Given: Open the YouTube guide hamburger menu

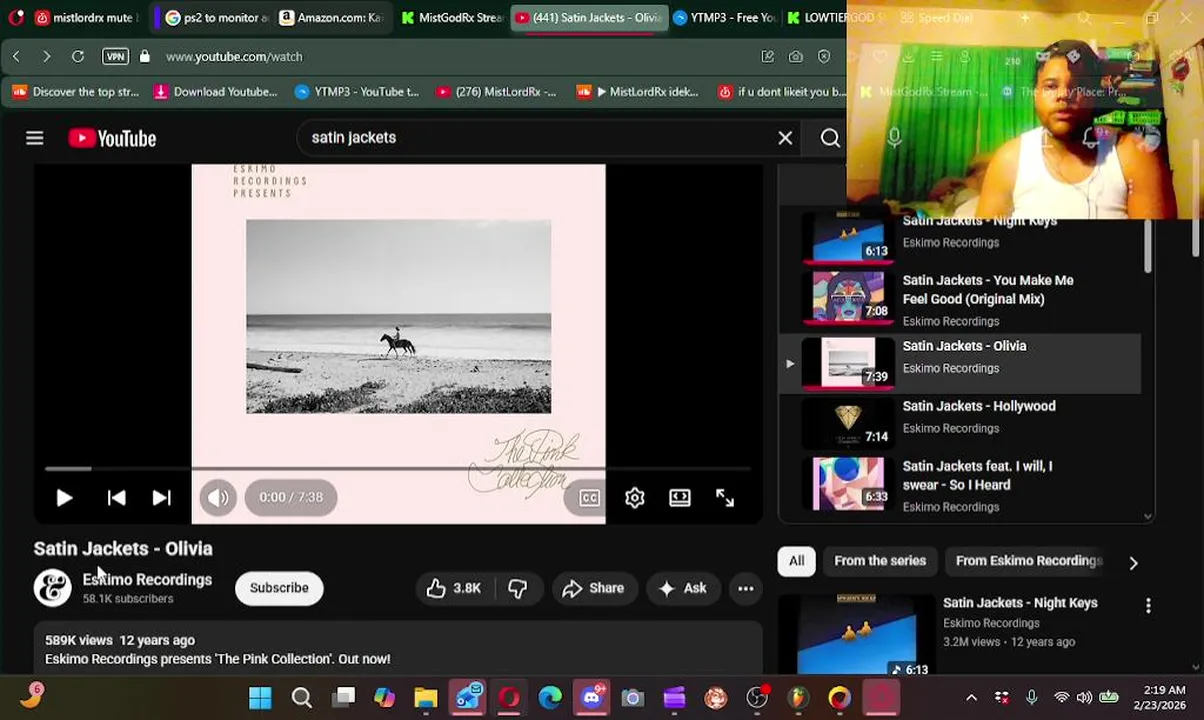Looking at the screenshot, I should (x=35, y=138).
